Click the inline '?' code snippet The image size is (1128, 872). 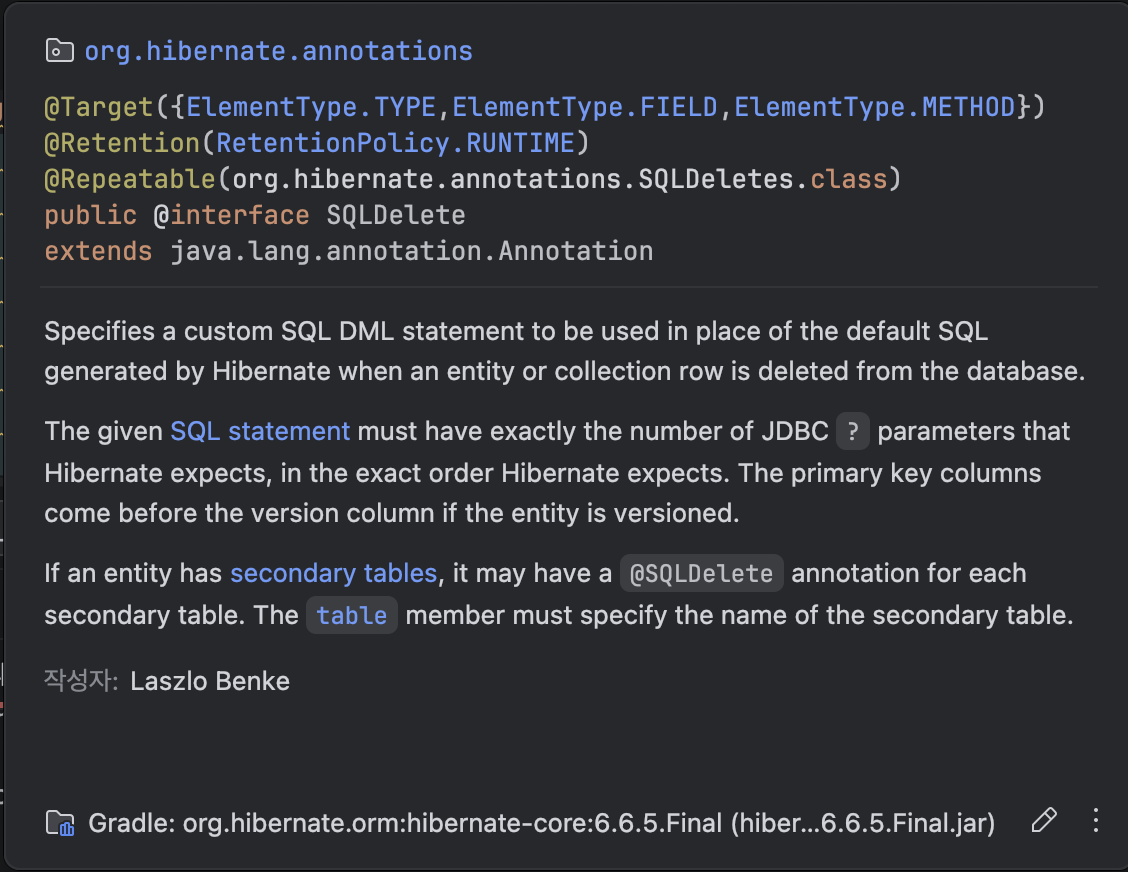pos(852,431)
